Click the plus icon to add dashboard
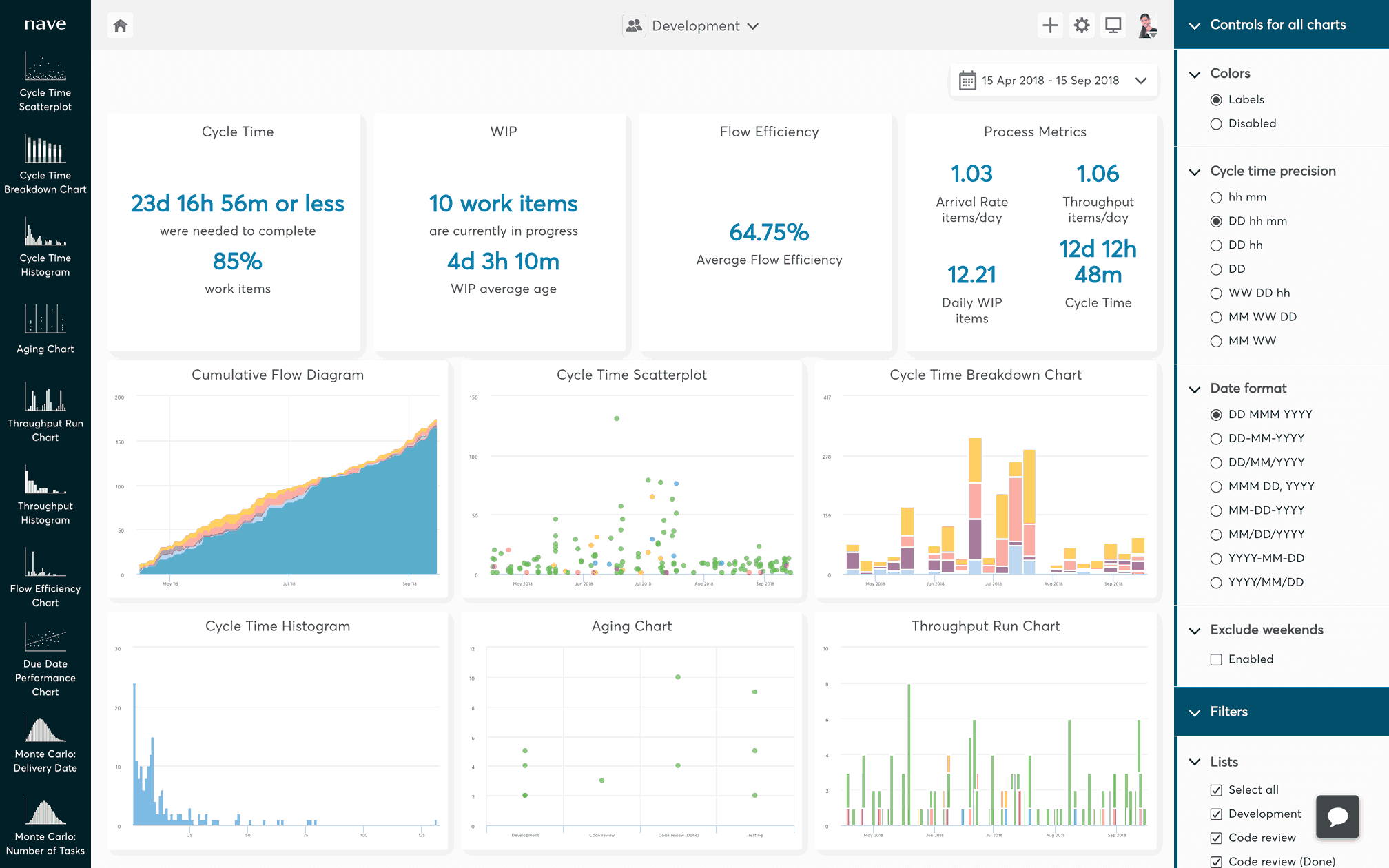 click(1050, 26)
